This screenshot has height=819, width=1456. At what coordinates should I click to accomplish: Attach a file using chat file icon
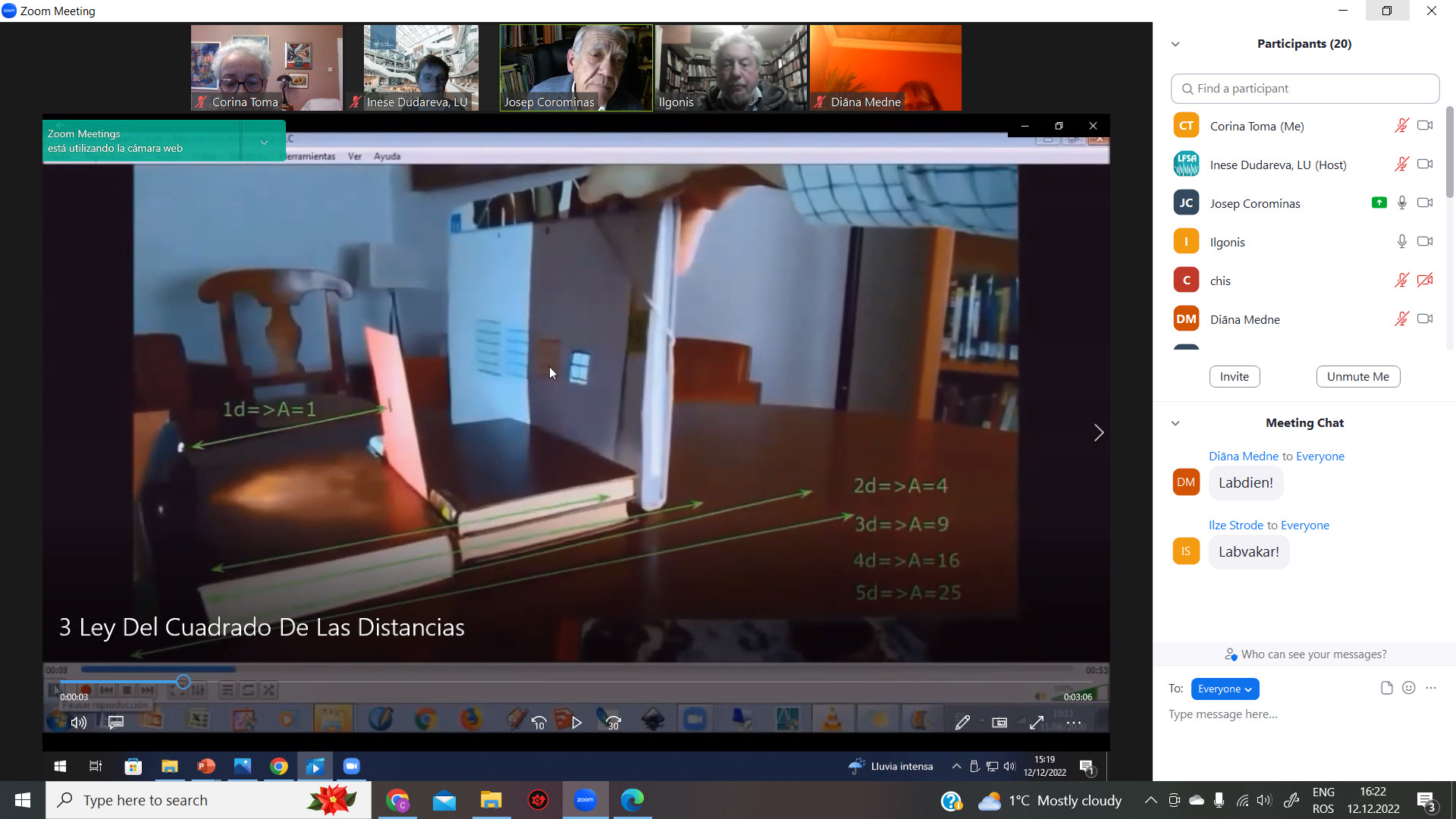coord(1387,688)
